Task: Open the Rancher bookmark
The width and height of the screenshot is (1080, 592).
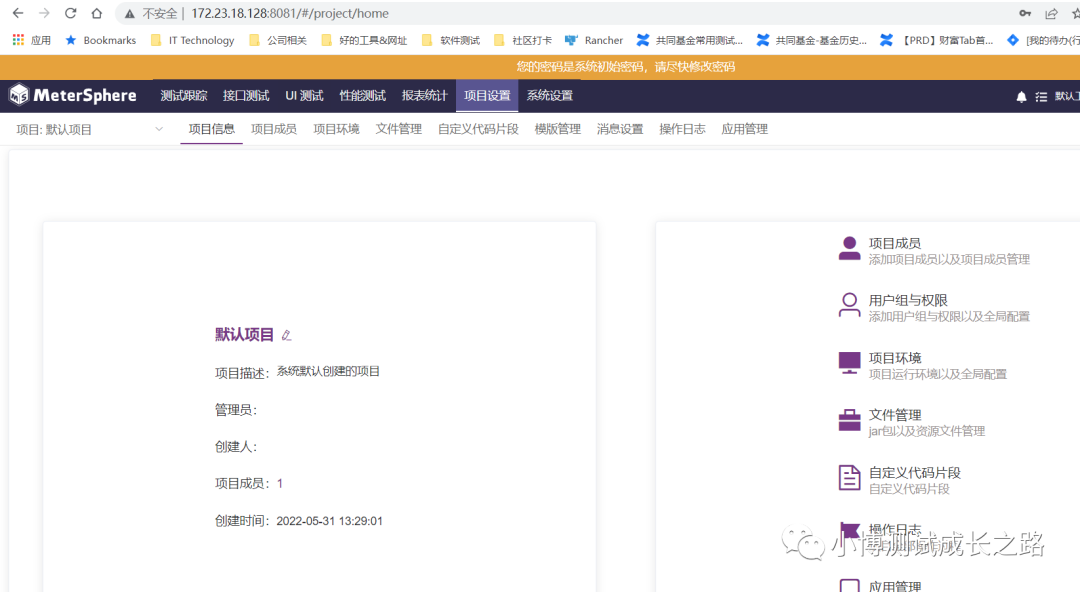Action: point(594,40)
